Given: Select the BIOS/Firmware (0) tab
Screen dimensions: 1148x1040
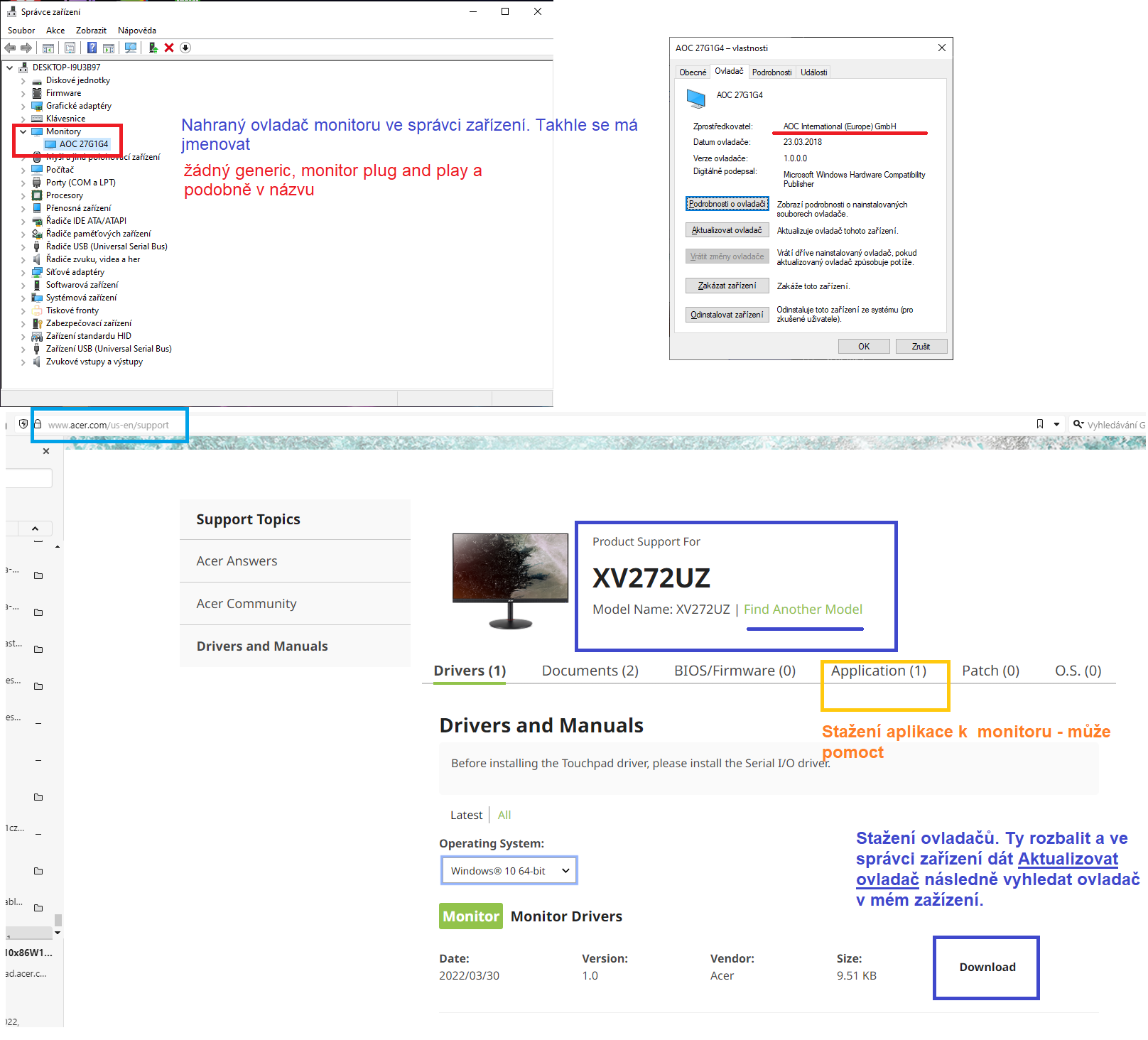Looking at the screenshot, I should coord(735,671).
